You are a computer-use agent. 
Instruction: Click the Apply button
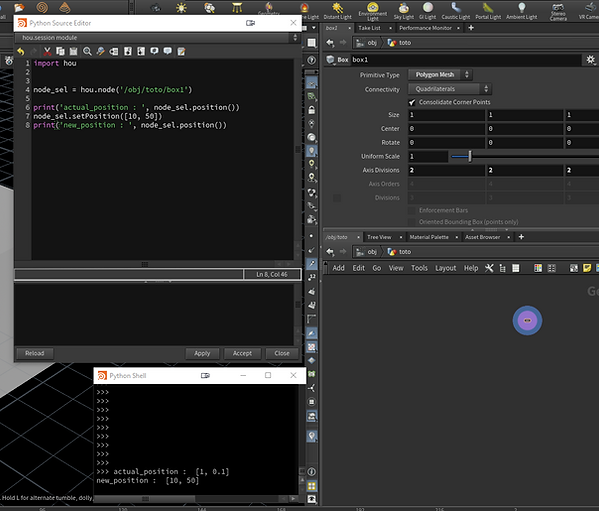202,353
